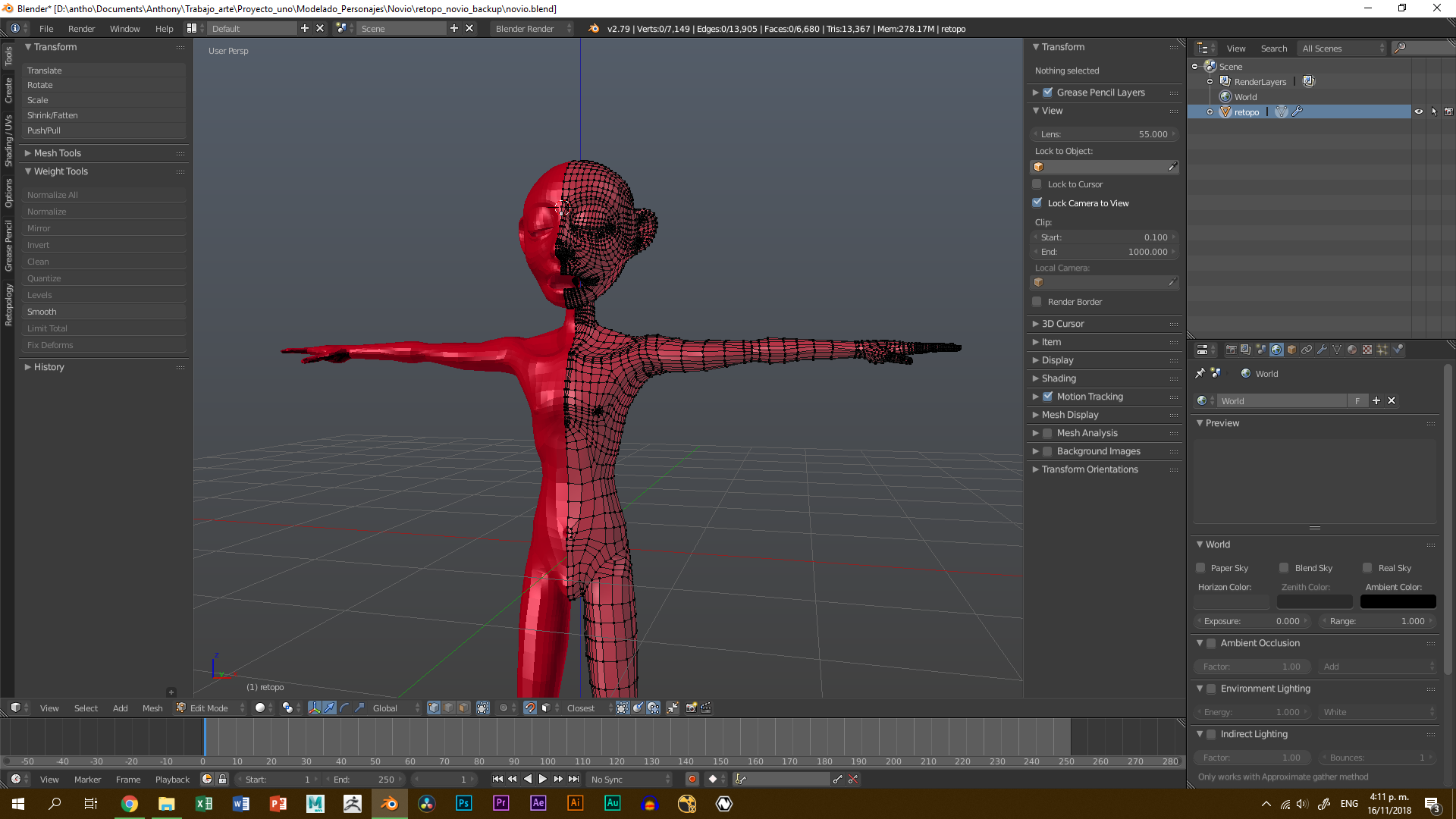Image resolution: width=1456 pixels, height=819 pixels.
Task: Toggle visibility eye for retopo object
Action: [1419, 111]
